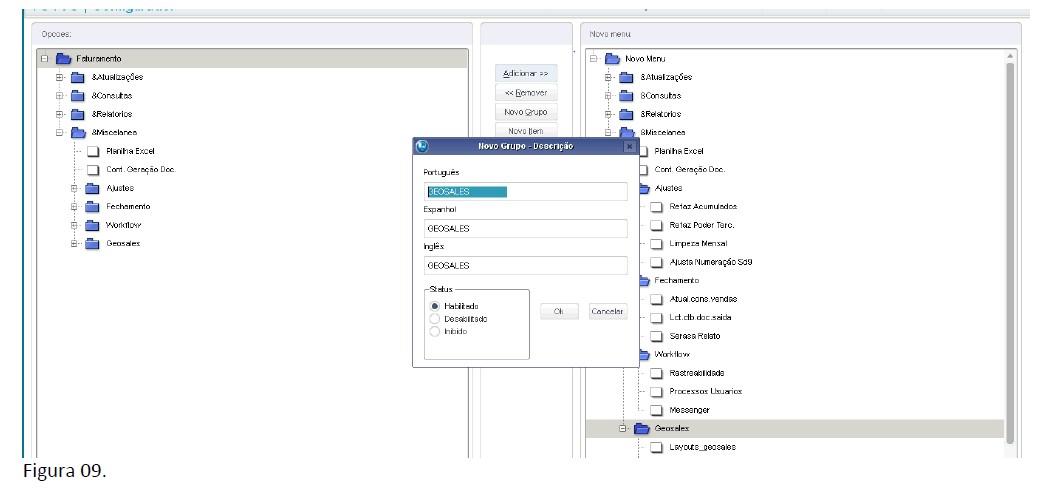Image resolution: width=1048 pixels, height=503 pixels.
Task: Click Cancelar in the Novo Grupo dialog
Action: (608, 311)
